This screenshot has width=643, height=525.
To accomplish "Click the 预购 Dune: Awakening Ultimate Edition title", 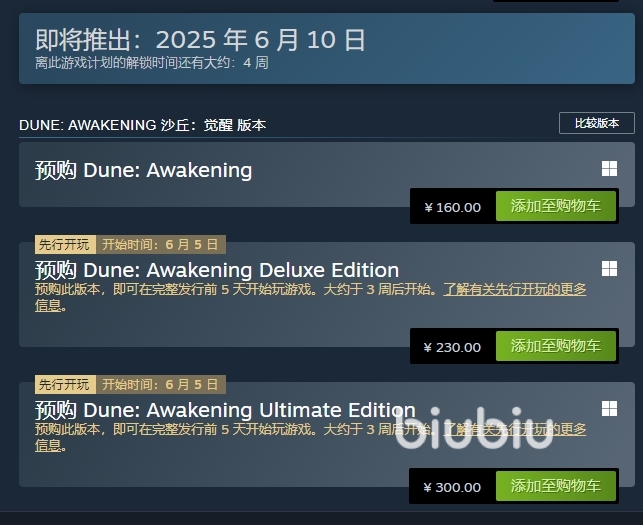I will click(225, 410).
